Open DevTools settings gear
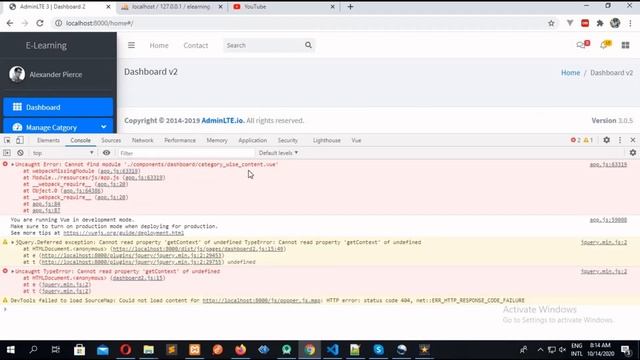Screen dimensions: 640x360 click(607, 140)
